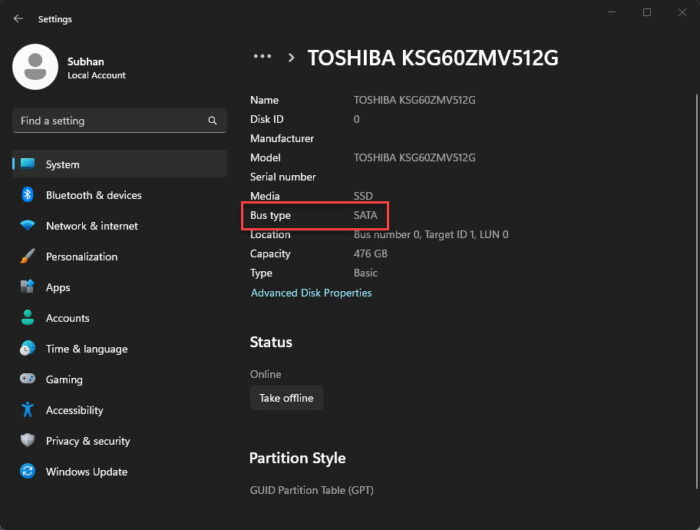
Task: Click the Gaming controller icon
Action: click(28, 379)
